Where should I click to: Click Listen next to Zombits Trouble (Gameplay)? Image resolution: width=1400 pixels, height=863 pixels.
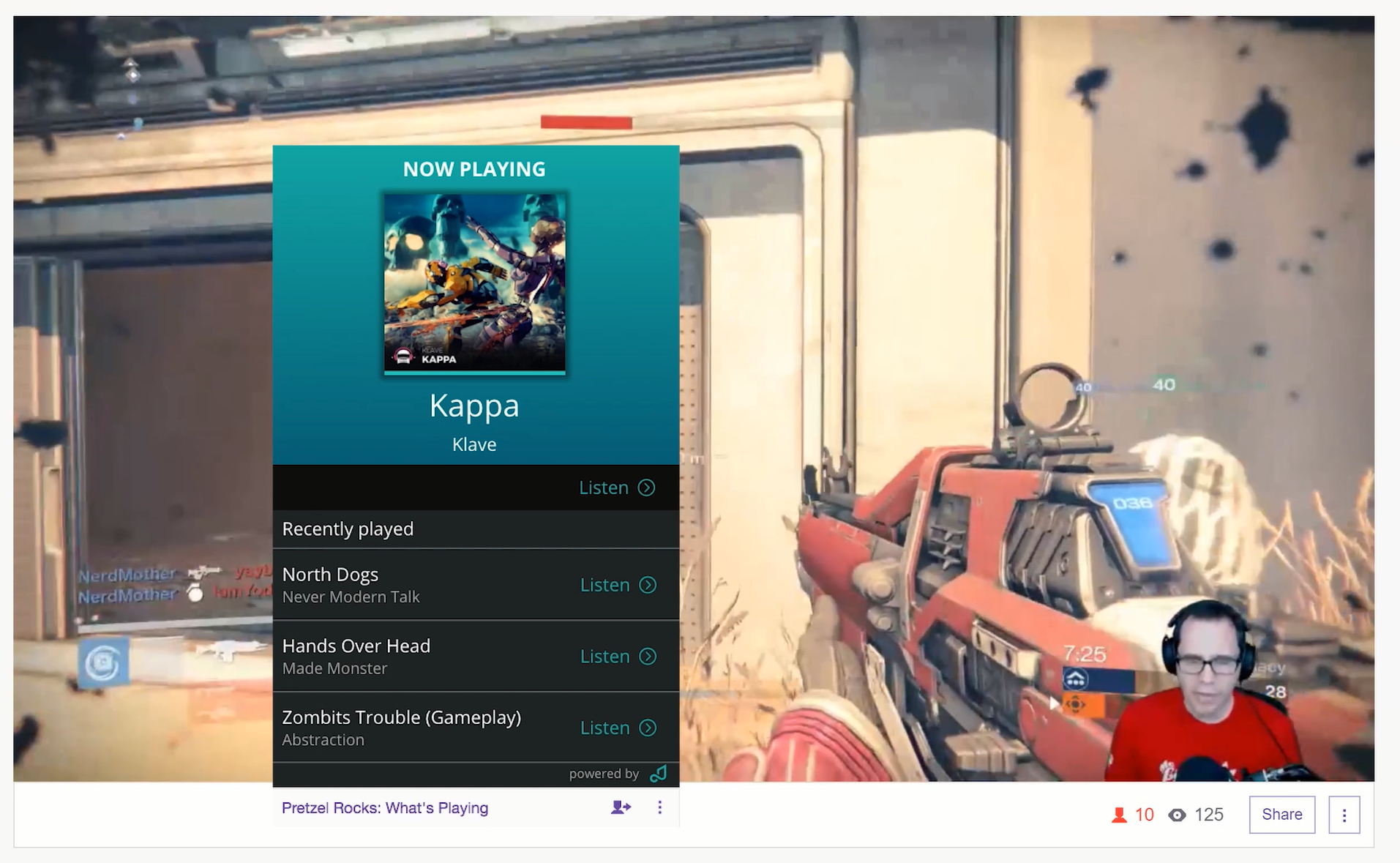[618, 728]
